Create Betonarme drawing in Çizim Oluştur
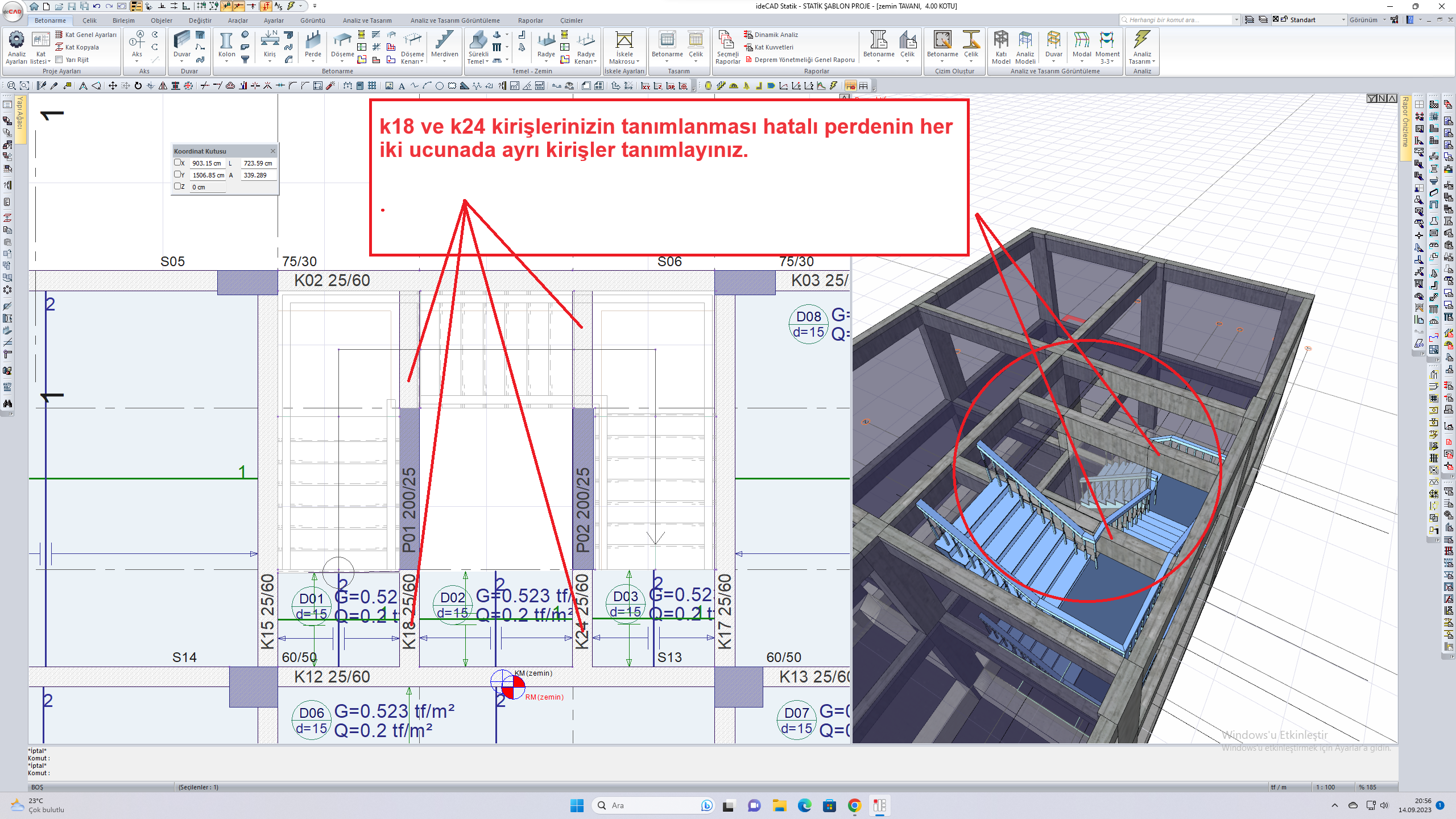Viewport: 1456px width, 819px height. click(942, 45)
